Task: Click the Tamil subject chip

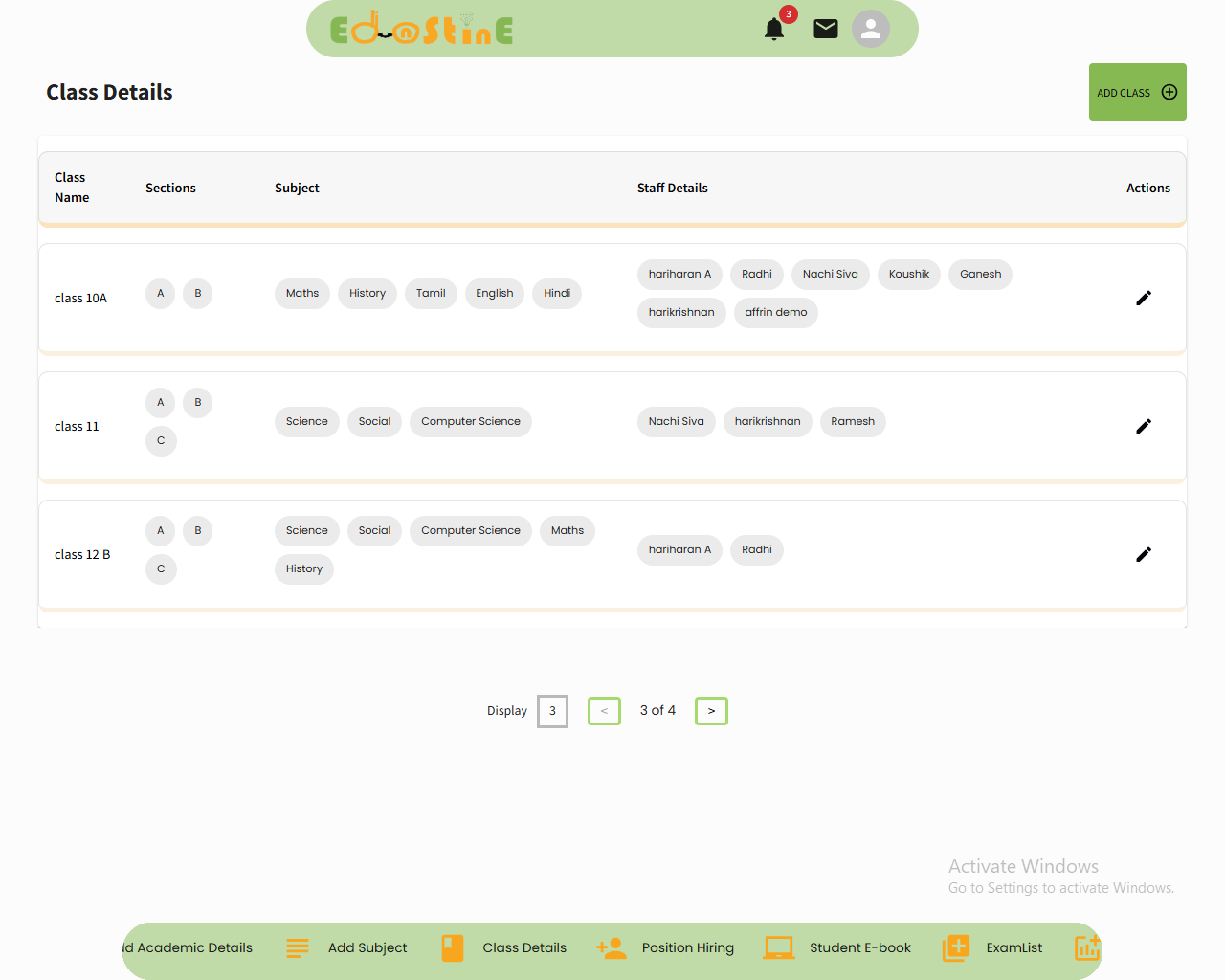Action: tap(431, 294)
